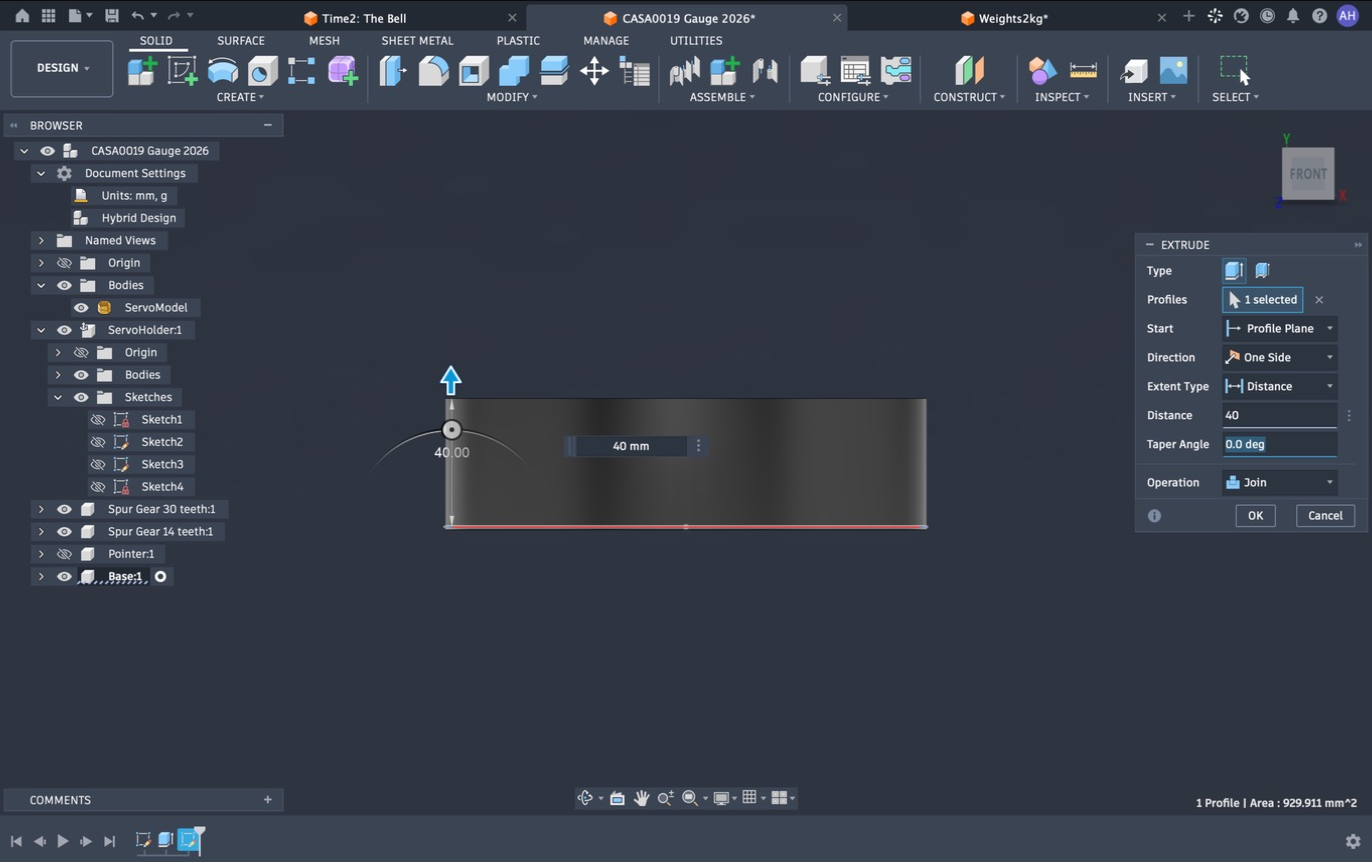Toggle visibility of Pointer:1 component

tap(64, 554)
